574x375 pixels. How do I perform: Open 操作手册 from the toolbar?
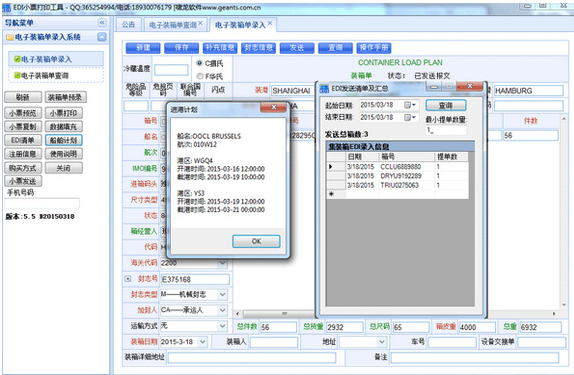[374, 48]
